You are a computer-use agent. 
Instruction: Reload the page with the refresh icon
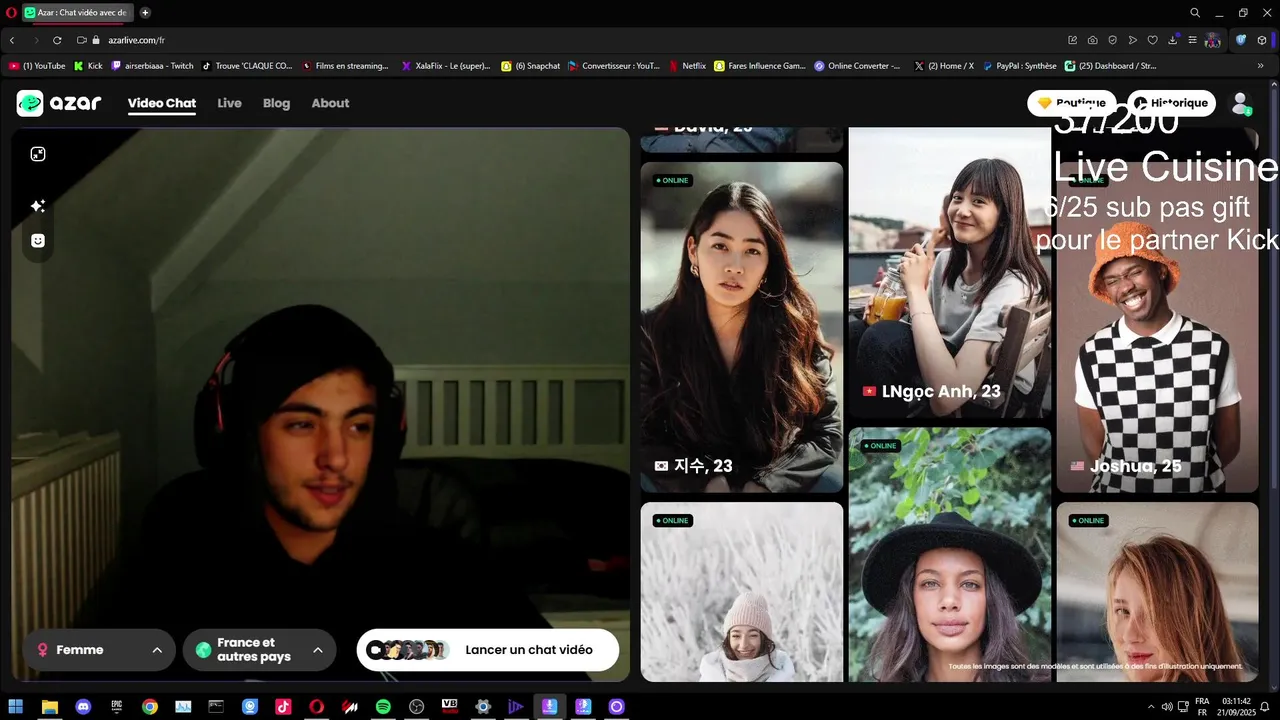57,40
